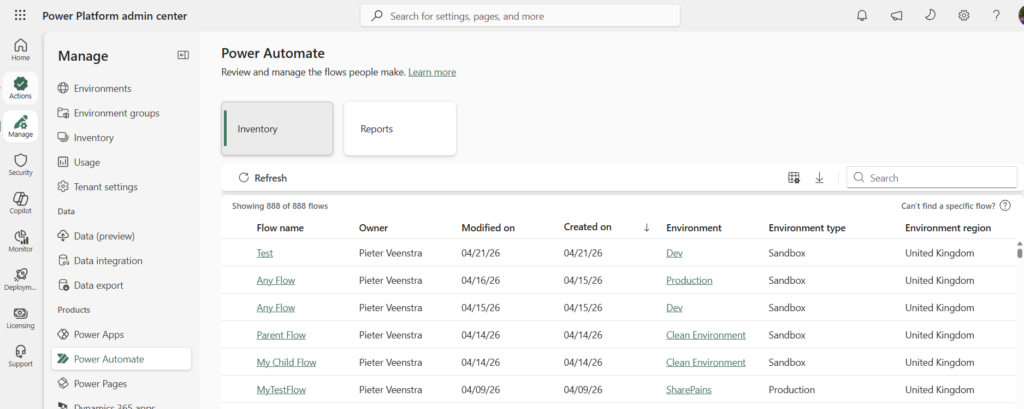Open Deployment in the left rail
Viewport: 1024px width, 409px height.
pos(20,279)
